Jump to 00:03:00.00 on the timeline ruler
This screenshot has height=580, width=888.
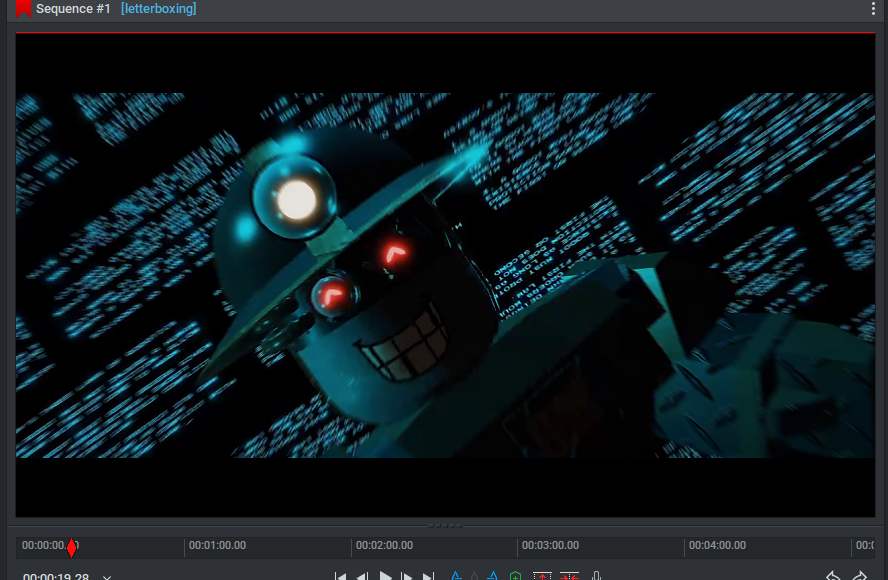[550, 545]
